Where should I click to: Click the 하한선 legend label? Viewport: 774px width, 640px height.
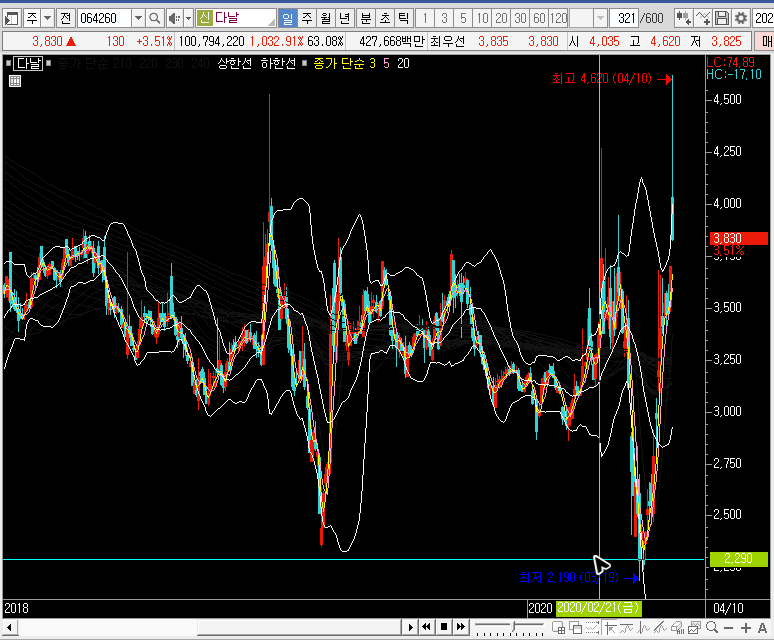coord(278,63)
